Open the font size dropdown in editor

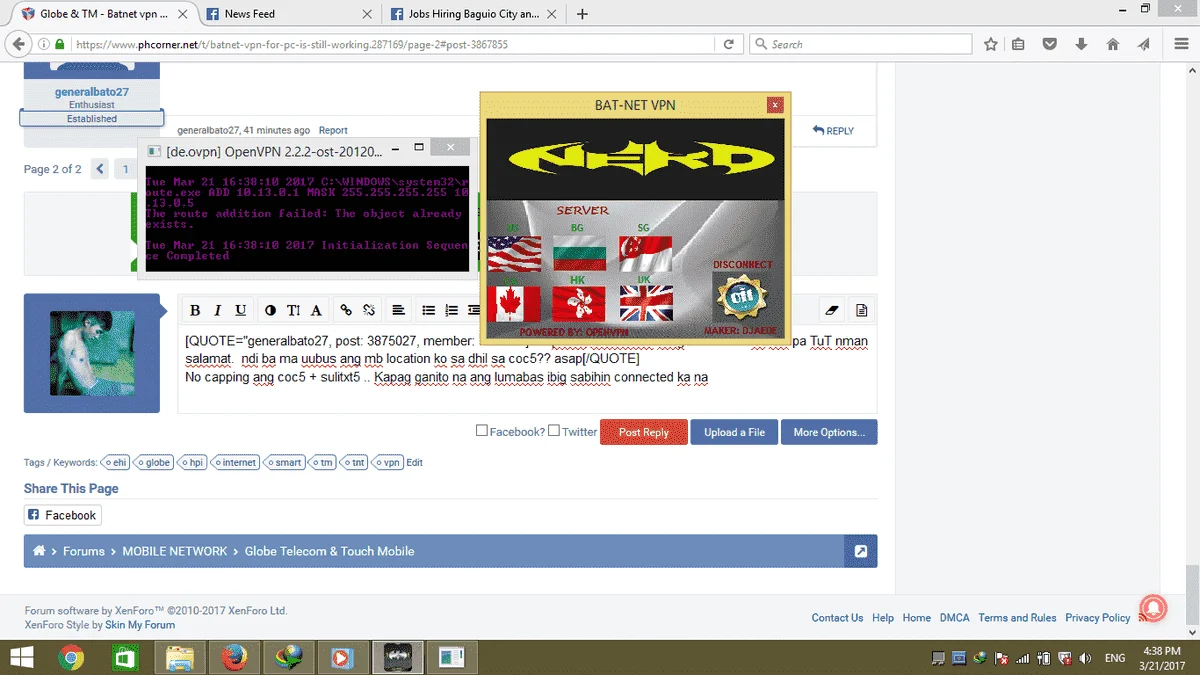[293, 310]
